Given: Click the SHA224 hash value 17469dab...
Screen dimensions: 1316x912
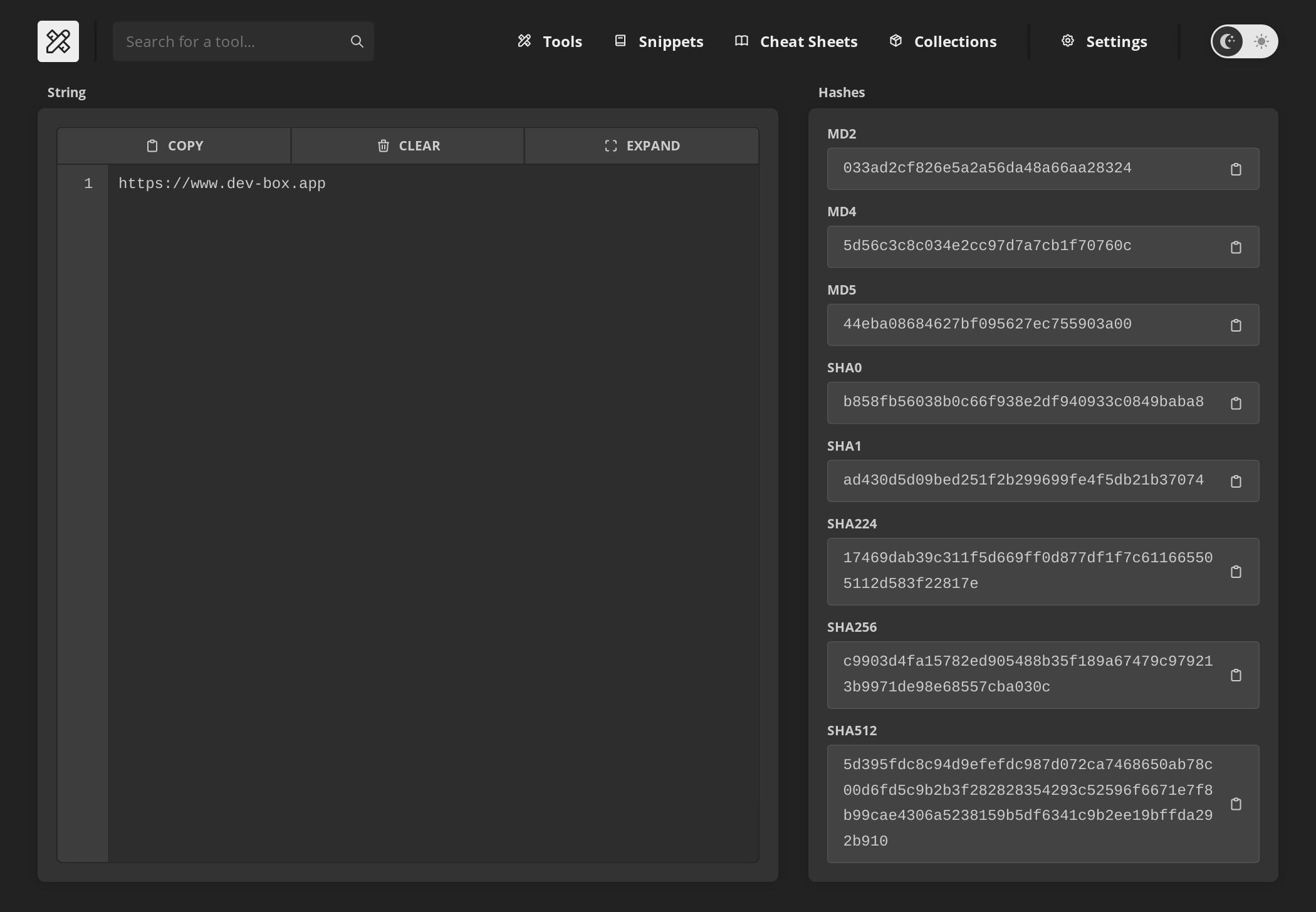Looking at the screenshot, I should (1028, 570).
